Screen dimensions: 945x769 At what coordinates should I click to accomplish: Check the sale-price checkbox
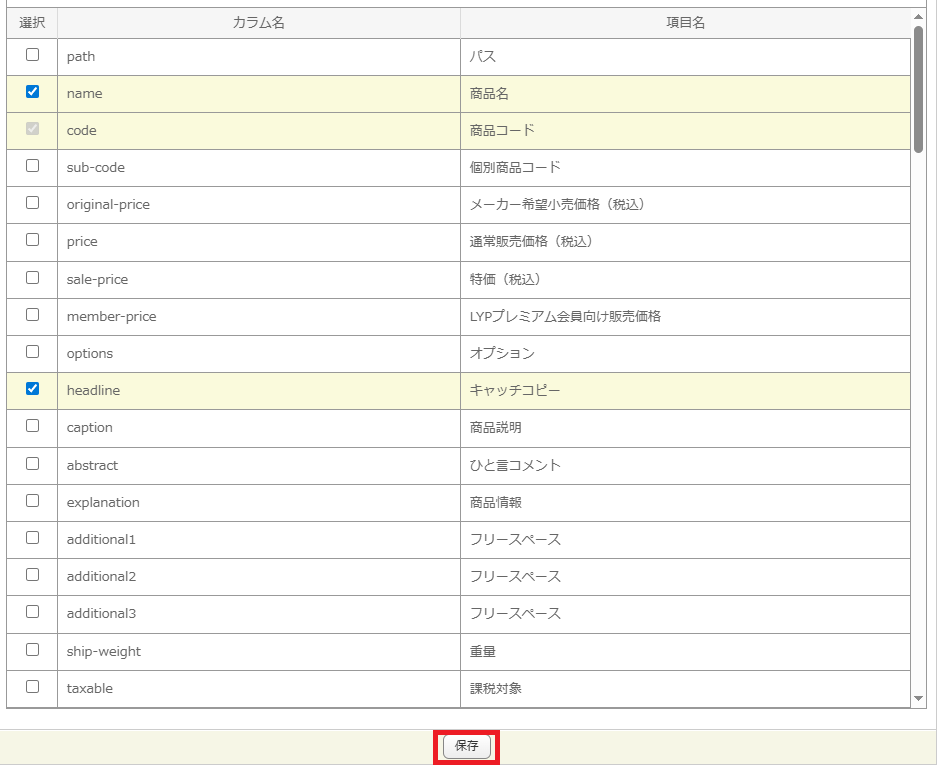[x=32, y=278]
